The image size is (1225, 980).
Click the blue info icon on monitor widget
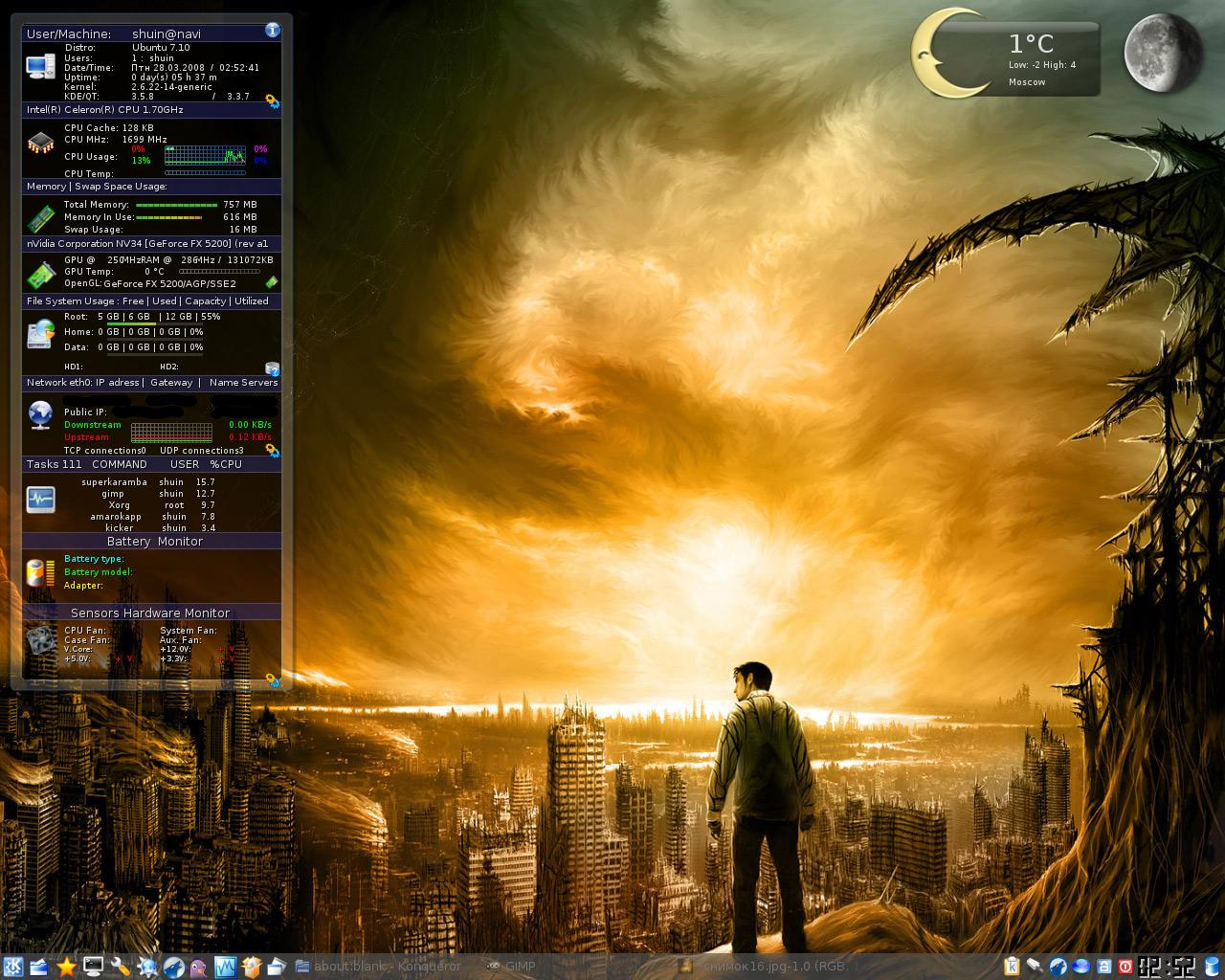click(x=273, y=30)
